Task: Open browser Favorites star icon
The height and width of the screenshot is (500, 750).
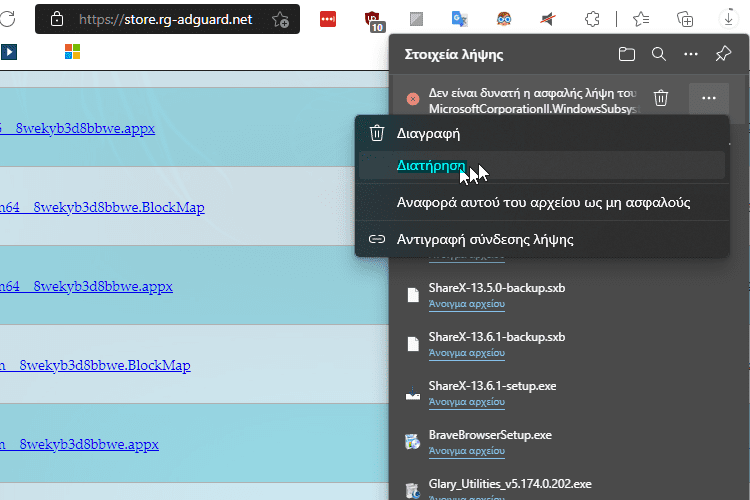Action: tap(642, 19)
